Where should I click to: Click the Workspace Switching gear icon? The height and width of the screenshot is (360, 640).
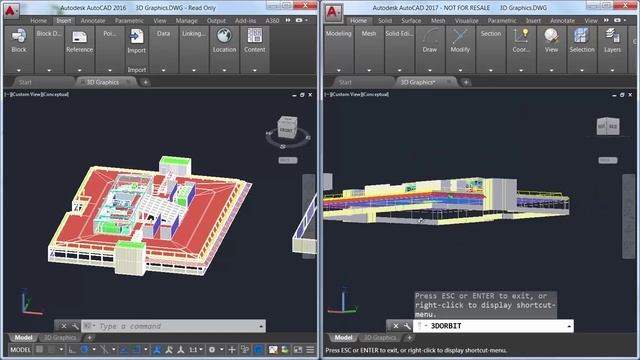tap(212, 350)
